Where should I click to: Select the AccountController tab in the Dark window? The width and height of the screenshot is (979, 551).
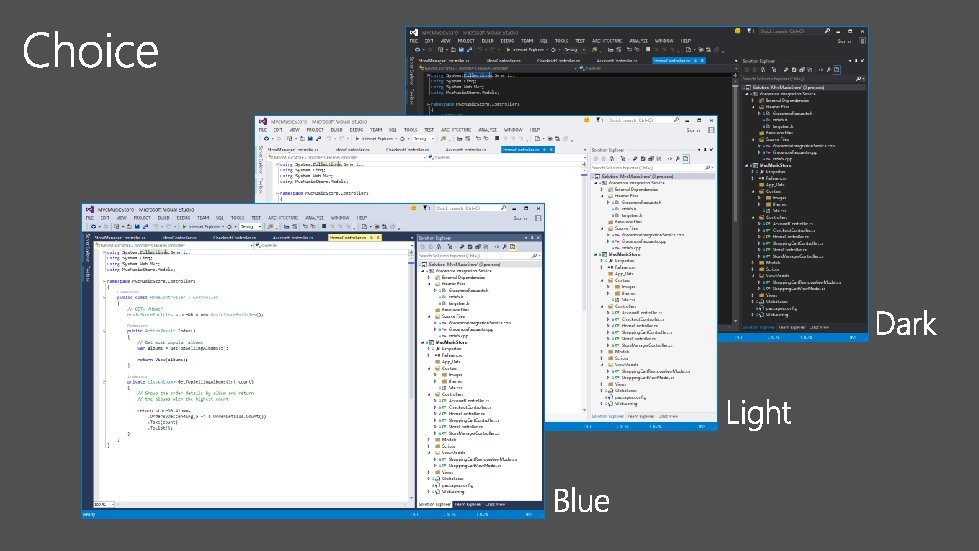(616, 61)
